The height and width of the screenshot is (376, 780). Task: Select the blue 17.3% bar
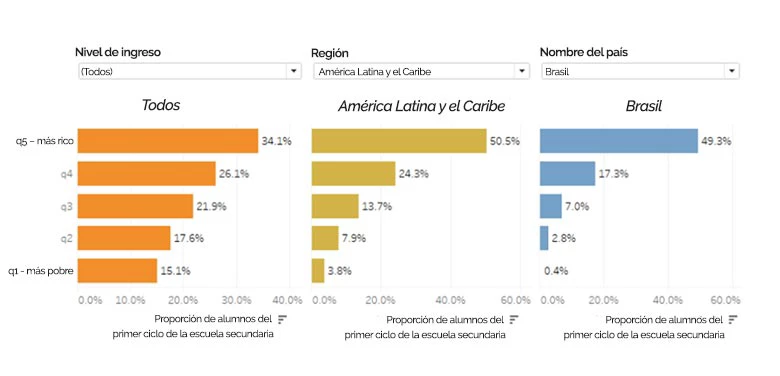[x=568, y=174]
